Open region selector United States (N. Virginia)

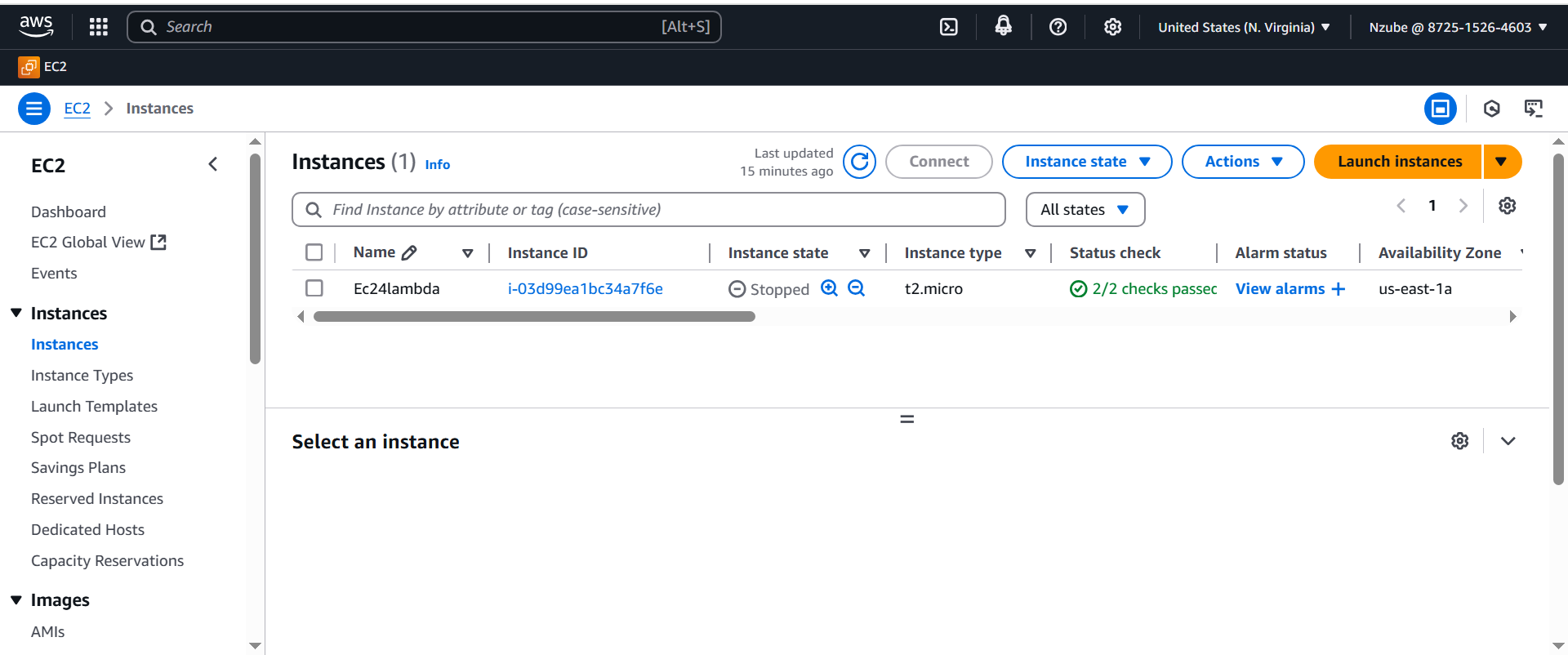click(1244, 27)
